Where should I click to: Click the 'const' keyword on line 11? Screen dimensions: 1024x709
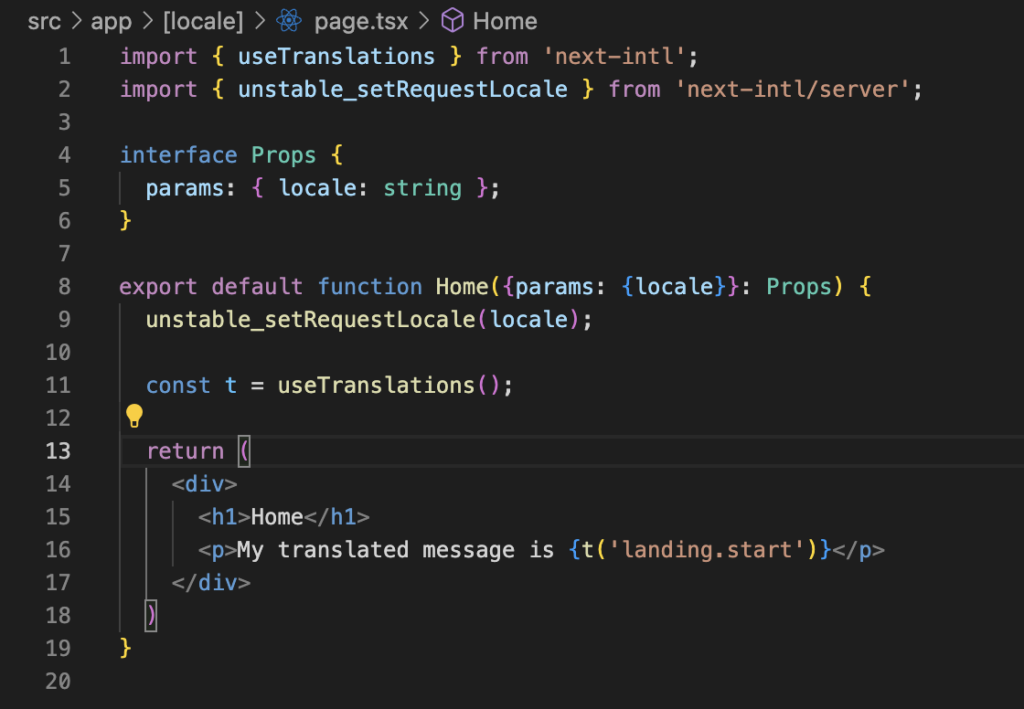[x=178, y=385]
